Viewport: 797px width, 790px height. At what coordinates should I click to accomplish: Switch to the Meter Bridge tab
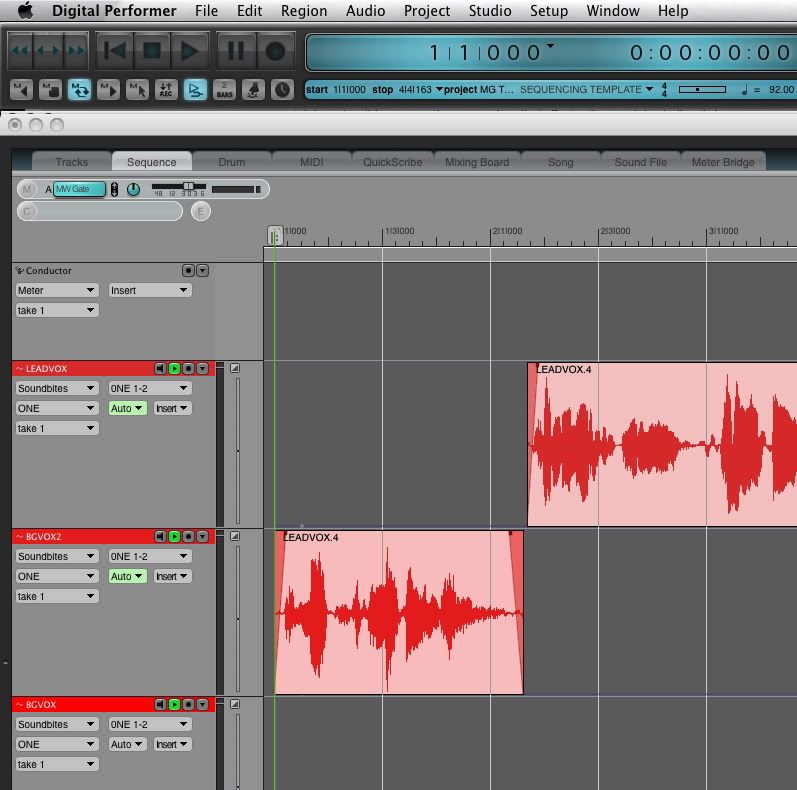point(723,162)
